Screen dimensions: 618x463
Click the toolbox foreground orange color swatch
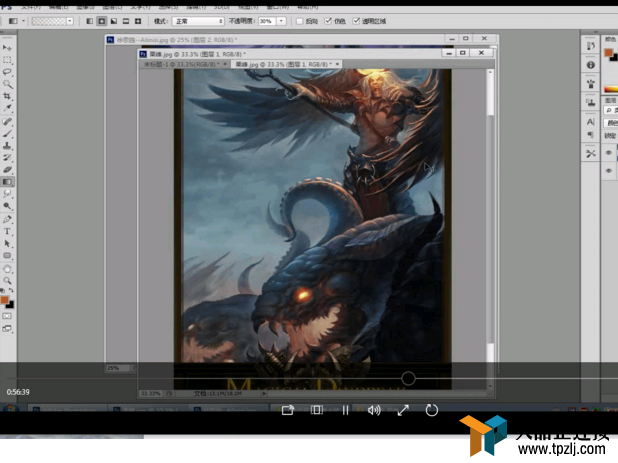[5, 300]
